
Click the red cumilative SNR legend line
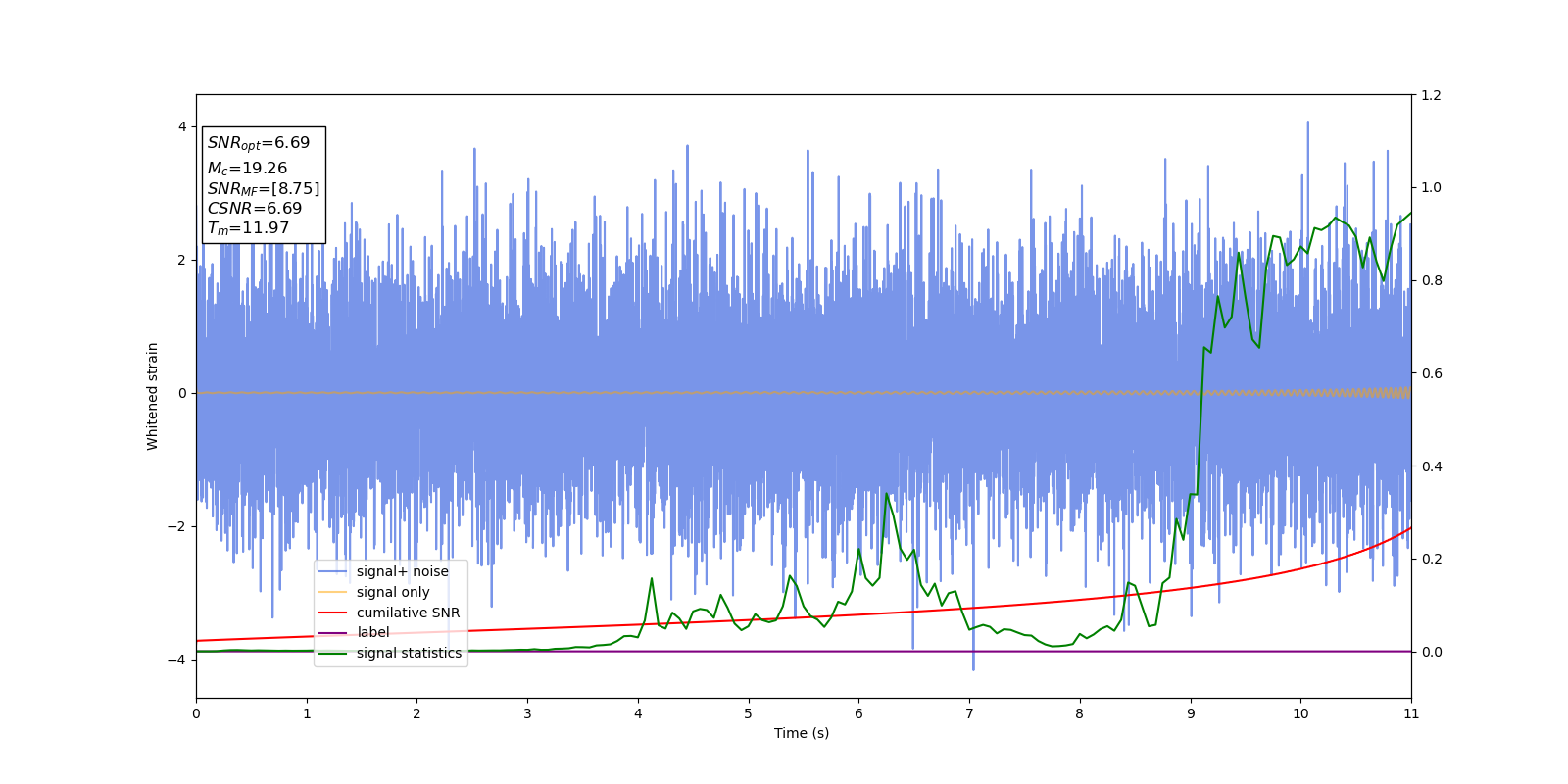pyautogui.click(x=333, y=612)
